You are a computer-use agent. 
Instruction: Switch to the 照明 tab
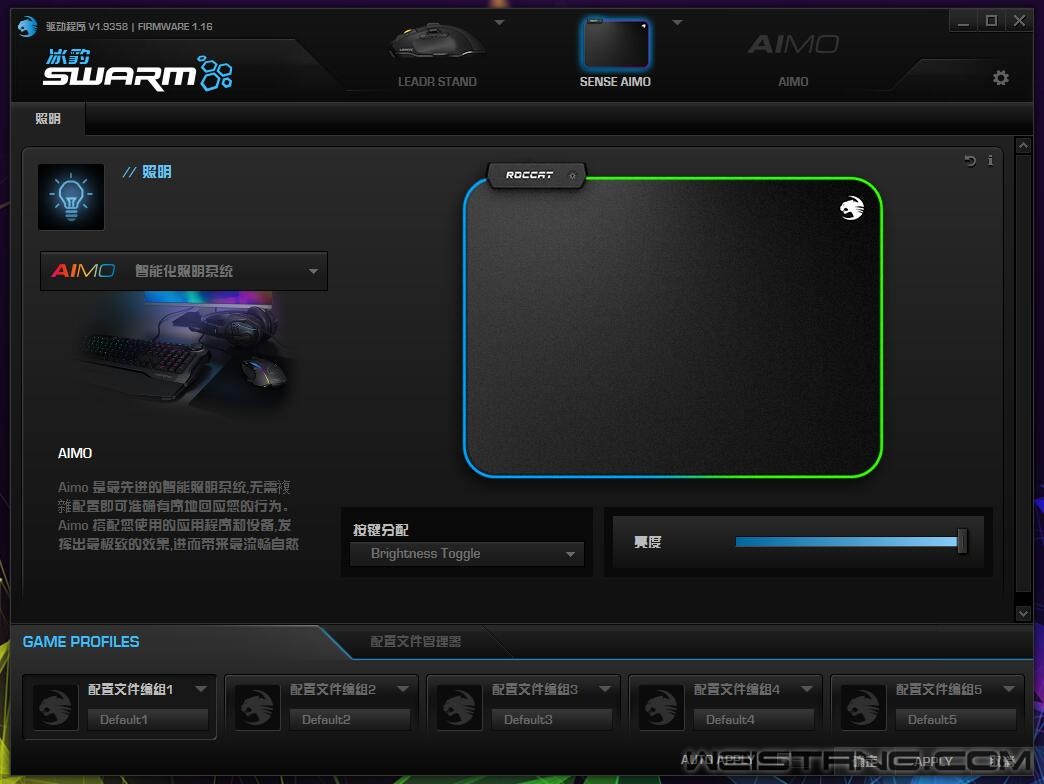pyautogui.click(x=48, y=118)
